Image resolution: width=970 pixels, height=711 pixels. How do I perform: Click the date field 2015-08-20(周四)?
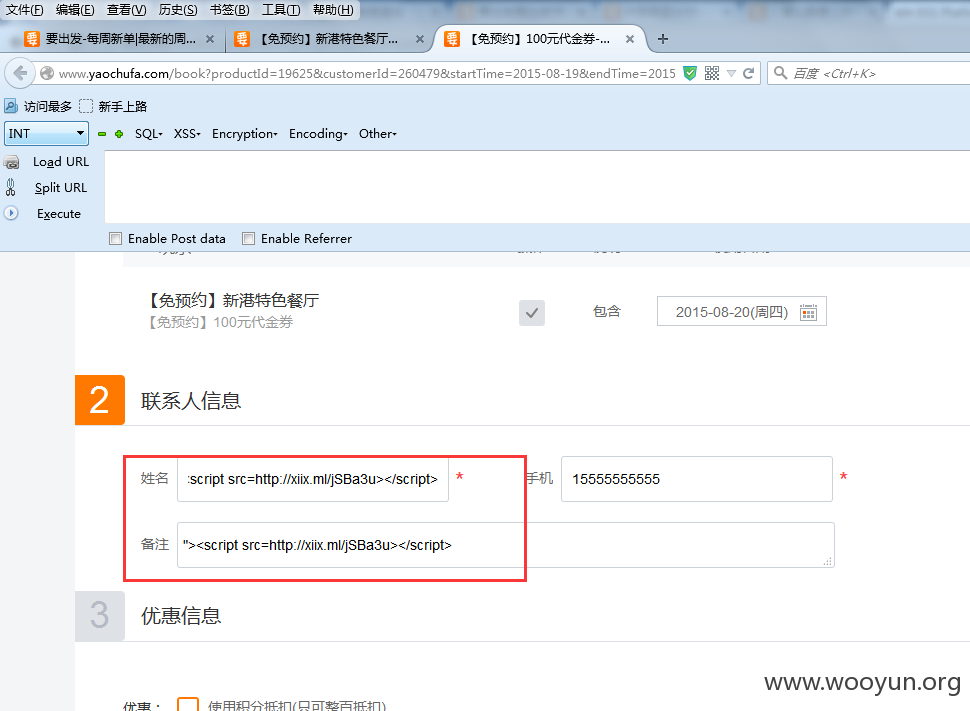[x=741, y=311]
